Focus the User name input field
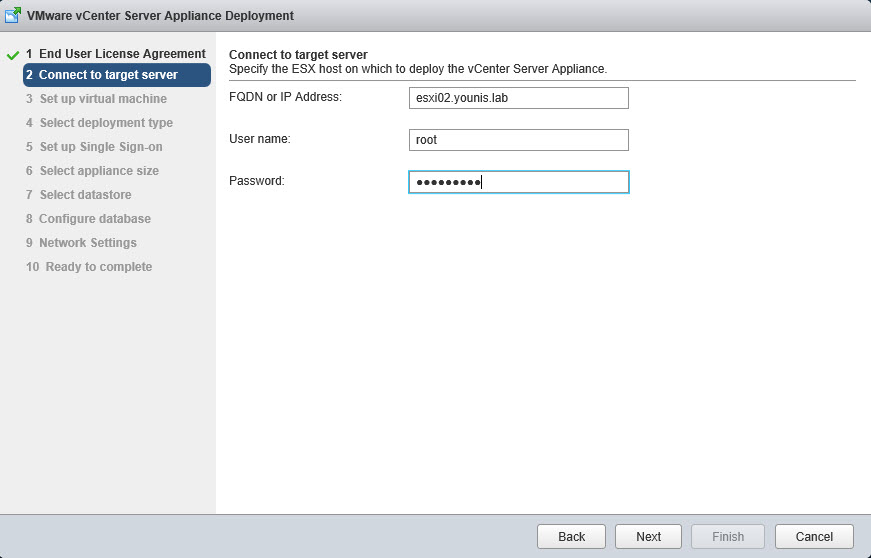 pos(518,140)
